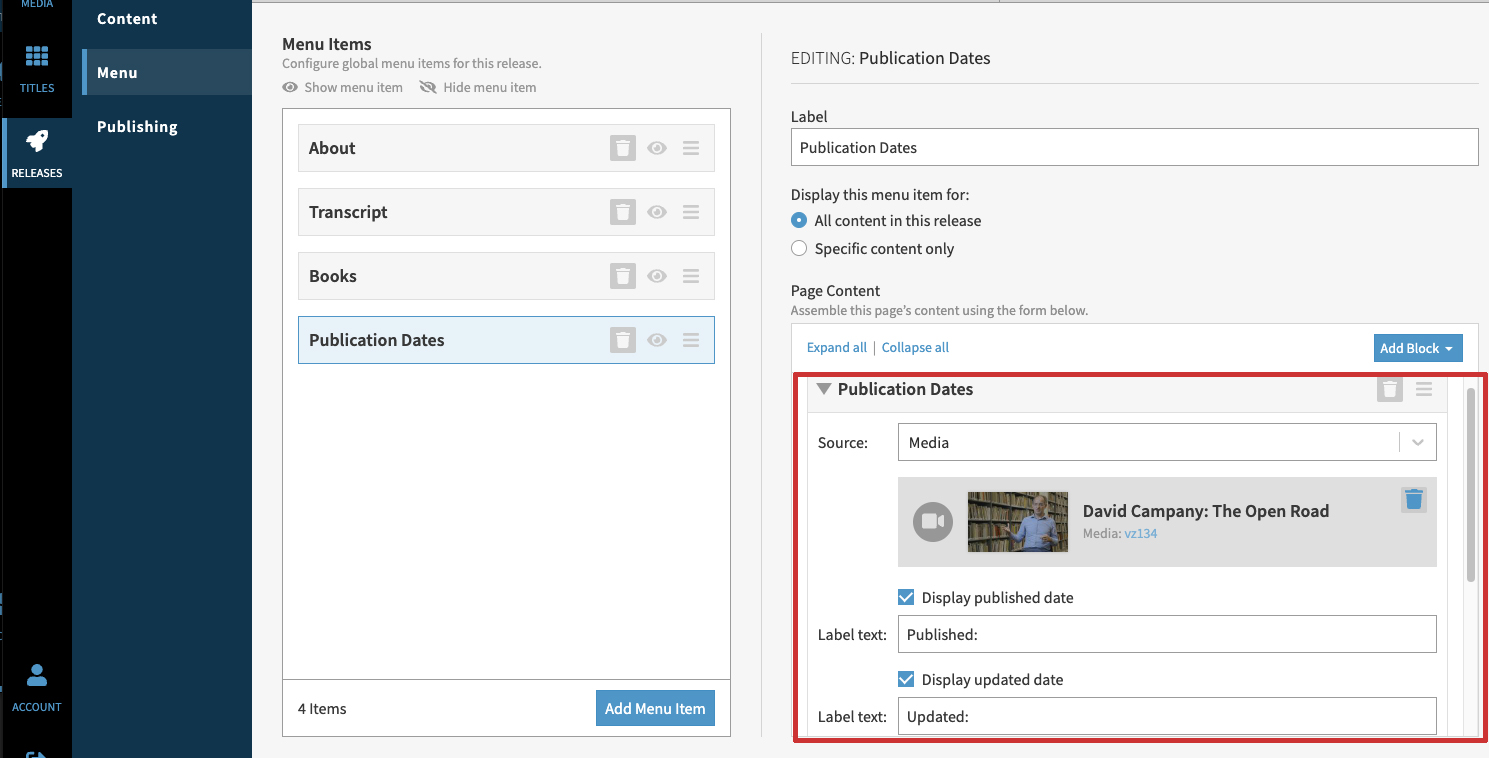Click the page content vertical scrollbar

1470,485
